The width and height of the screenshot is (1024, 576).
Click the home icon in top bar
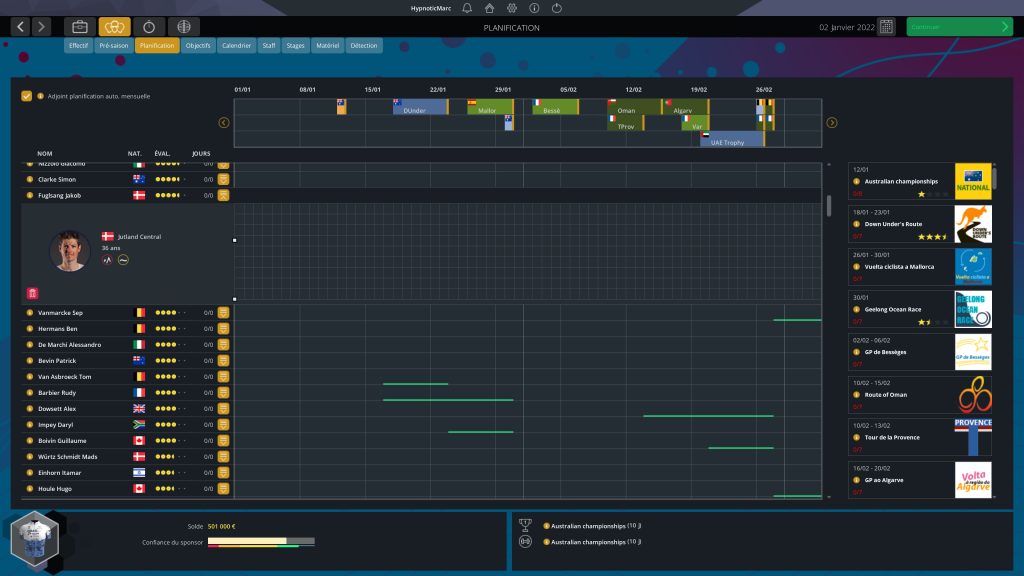(x=490, y=8)
